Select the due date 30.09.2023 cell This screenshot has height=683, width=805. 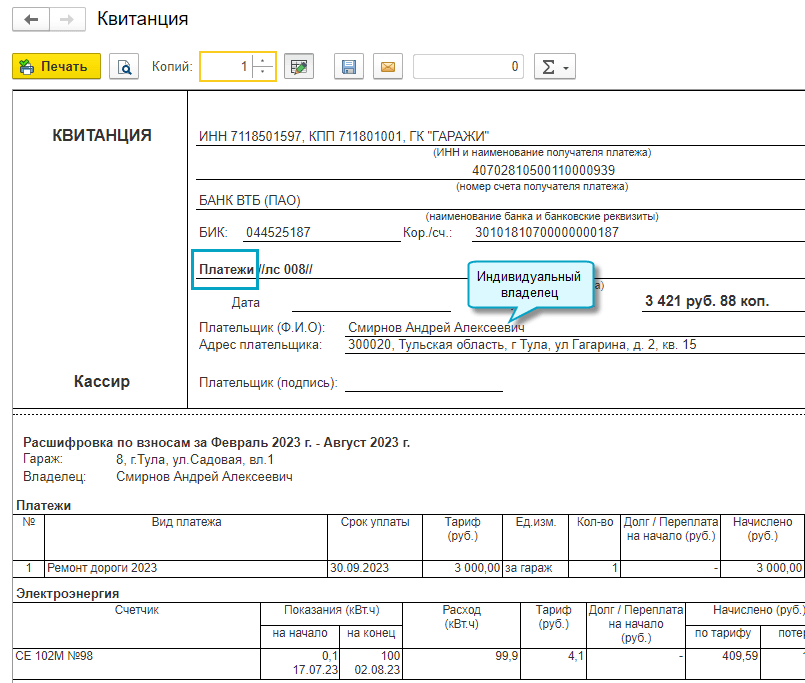[375, 568]
